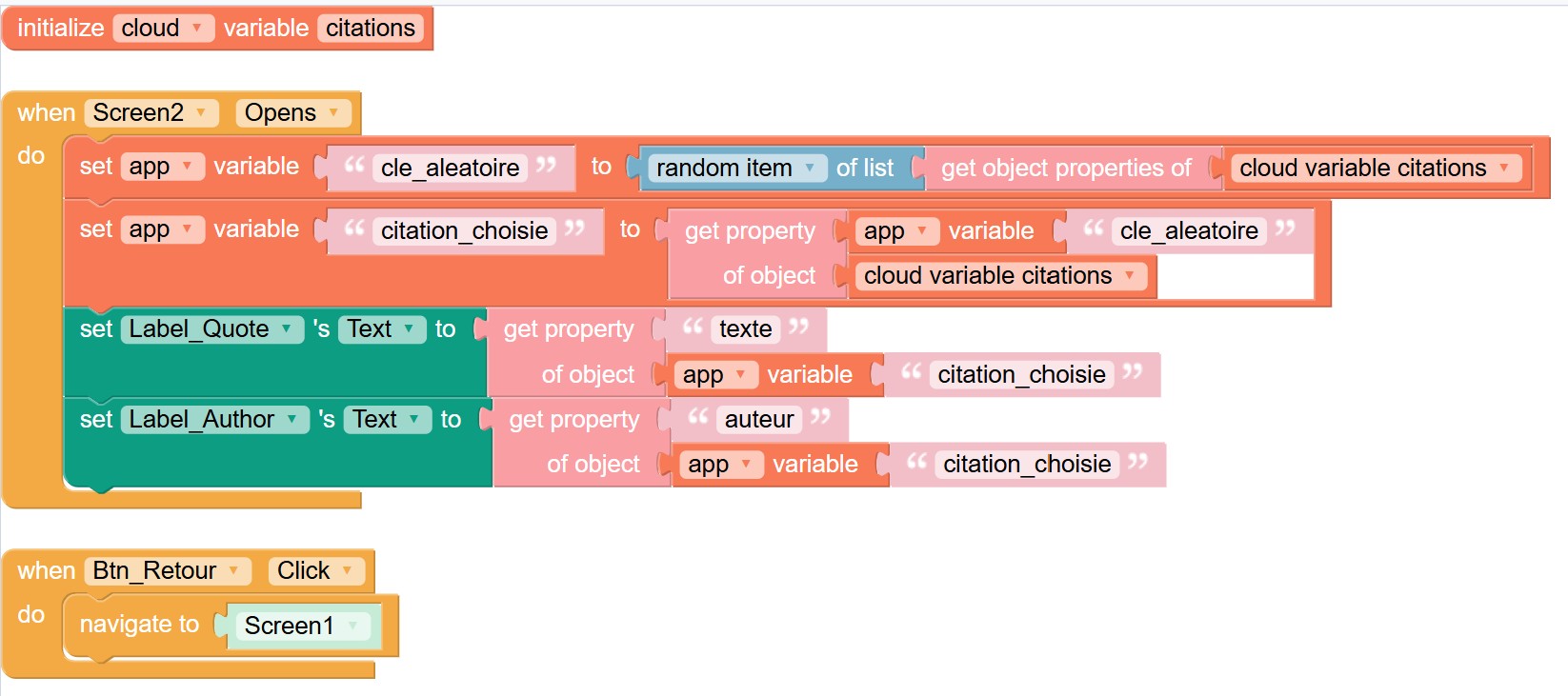Open the Label_Author component dropdown
Viewport: 1568px width, 696px height.
click(x=293, y=419)
